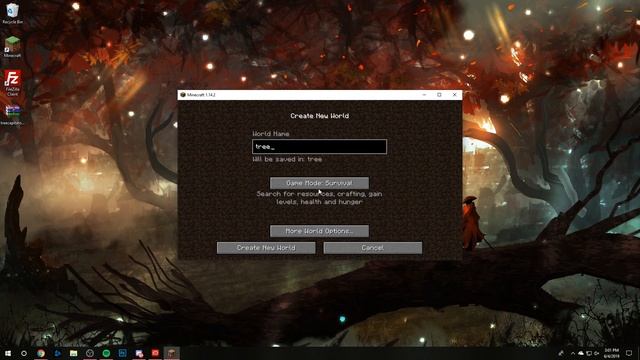This screenshot has height=360, width=640.
Task: Click Create New World button
Action: (x=266, y=248)
